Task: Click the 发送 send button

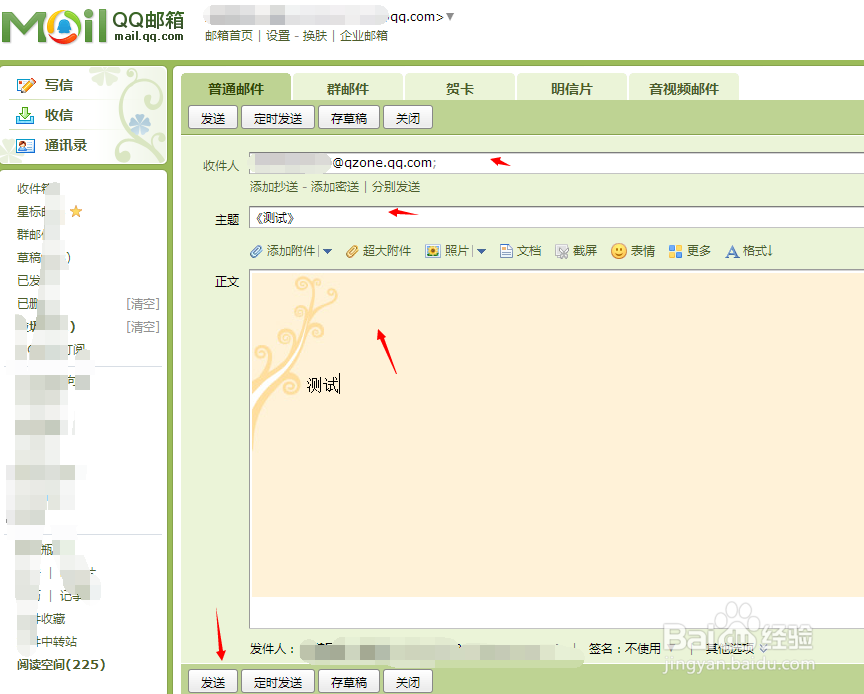Action: tap(212, 117)
